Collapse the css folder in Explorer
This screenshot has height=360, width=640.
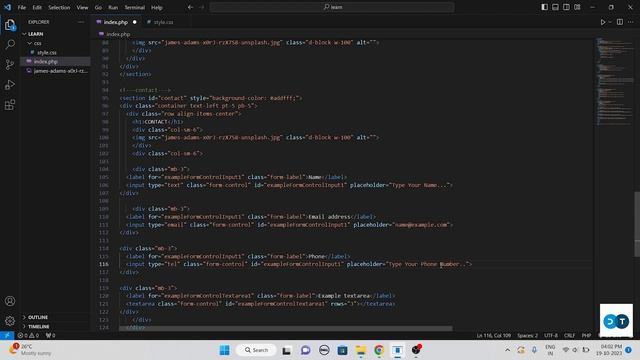[55, 43]
